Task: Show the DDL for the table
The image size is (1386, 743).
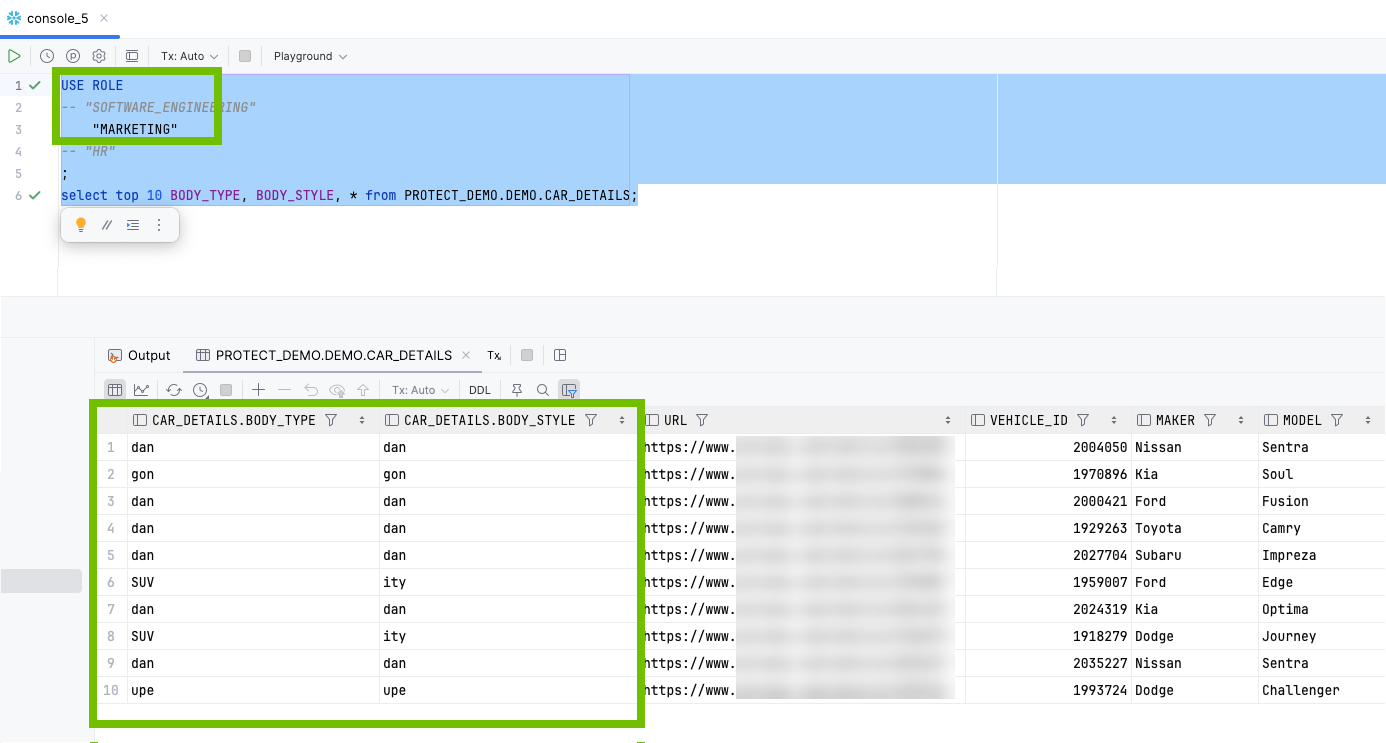Action: click(x=479, y=390)
